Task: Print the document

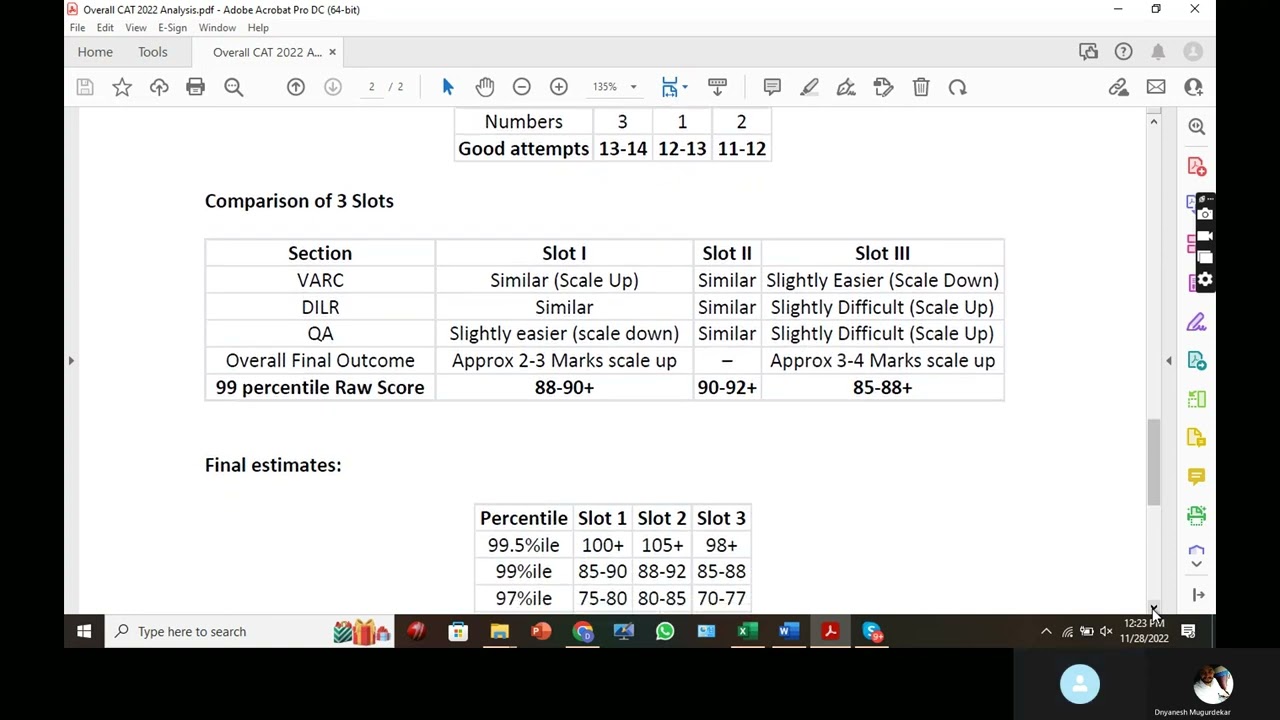Action: [x=196, y=87]
